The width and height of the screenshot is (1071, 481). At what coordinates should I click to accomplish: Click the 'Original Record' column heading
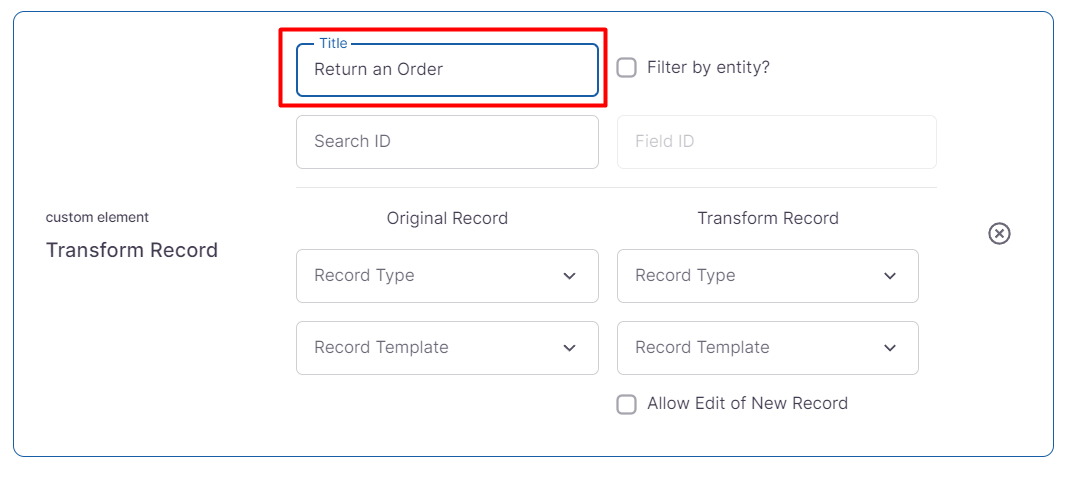pyautogui.click(x=447, y=218)
